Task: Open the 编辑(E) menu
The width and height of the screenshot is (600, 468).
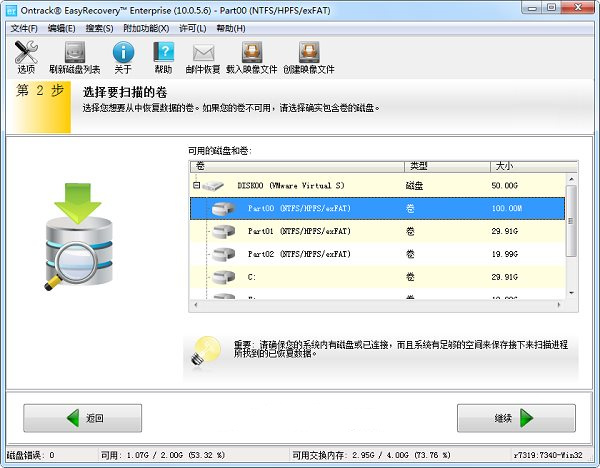Action: [x=62, y=29]
